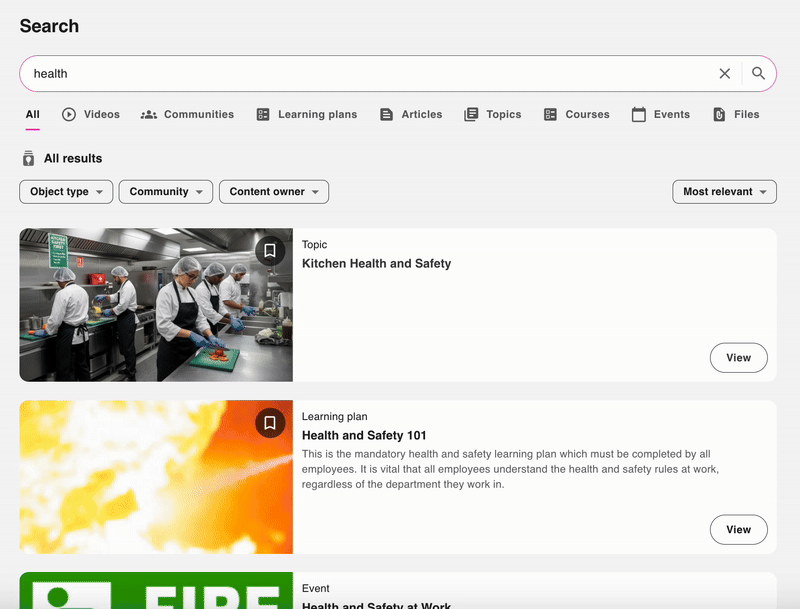Bookmark the Health and Safety 101 learning plan
Image resolution: width=800 pixels, height=609 pixels.
click(270, 423)
